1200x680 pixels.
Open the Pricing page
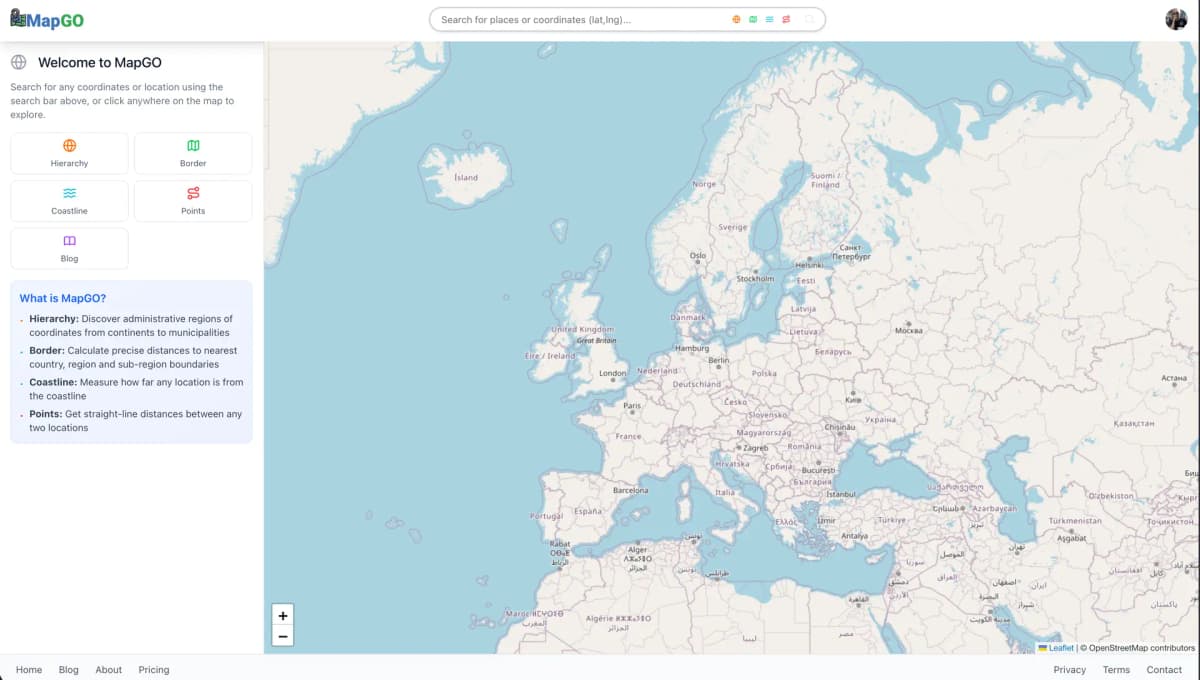click(x=153, y=669)
